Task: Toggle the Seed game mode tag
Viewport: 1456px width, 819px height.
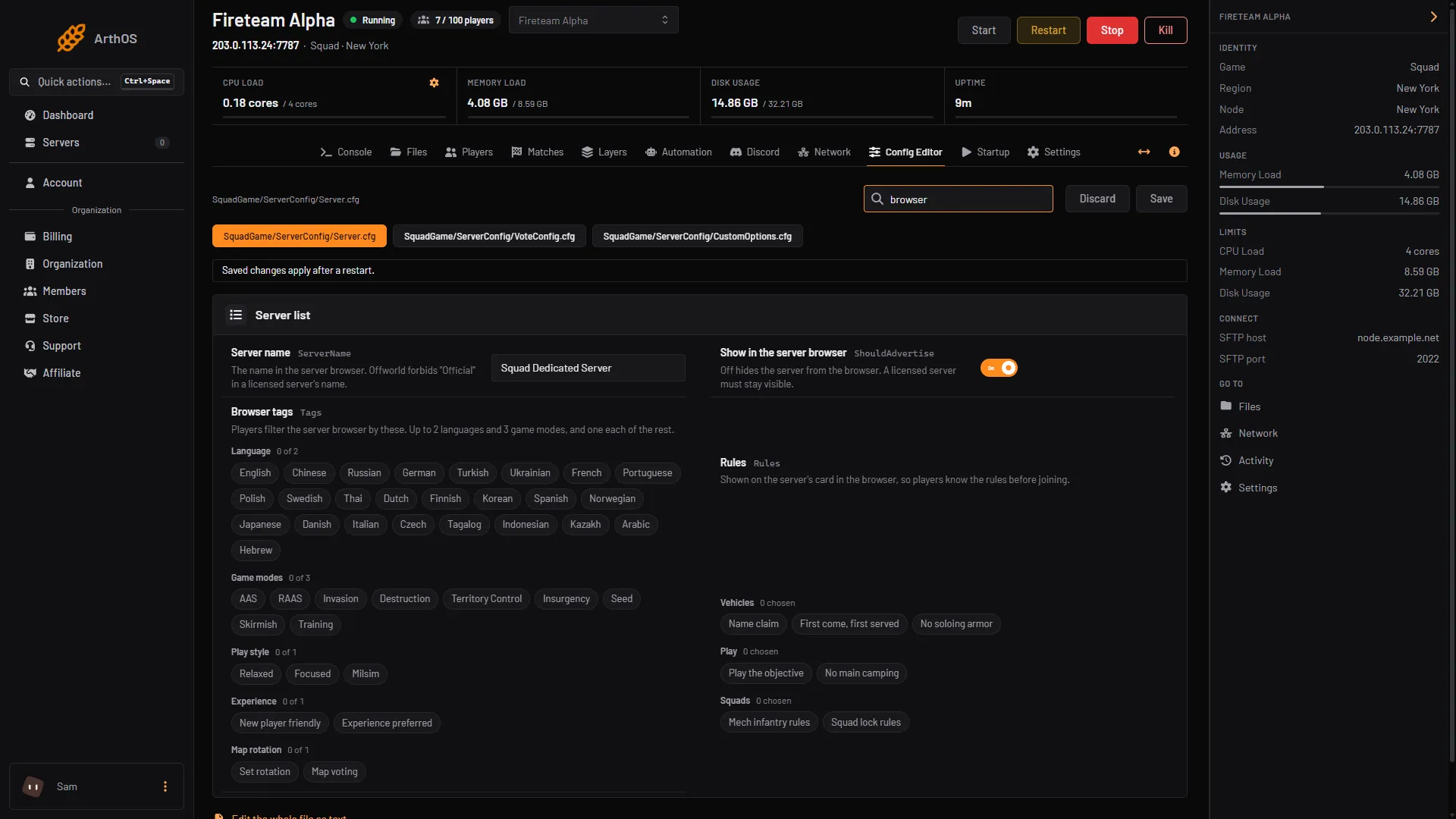Action: click(x=621, y=599)
